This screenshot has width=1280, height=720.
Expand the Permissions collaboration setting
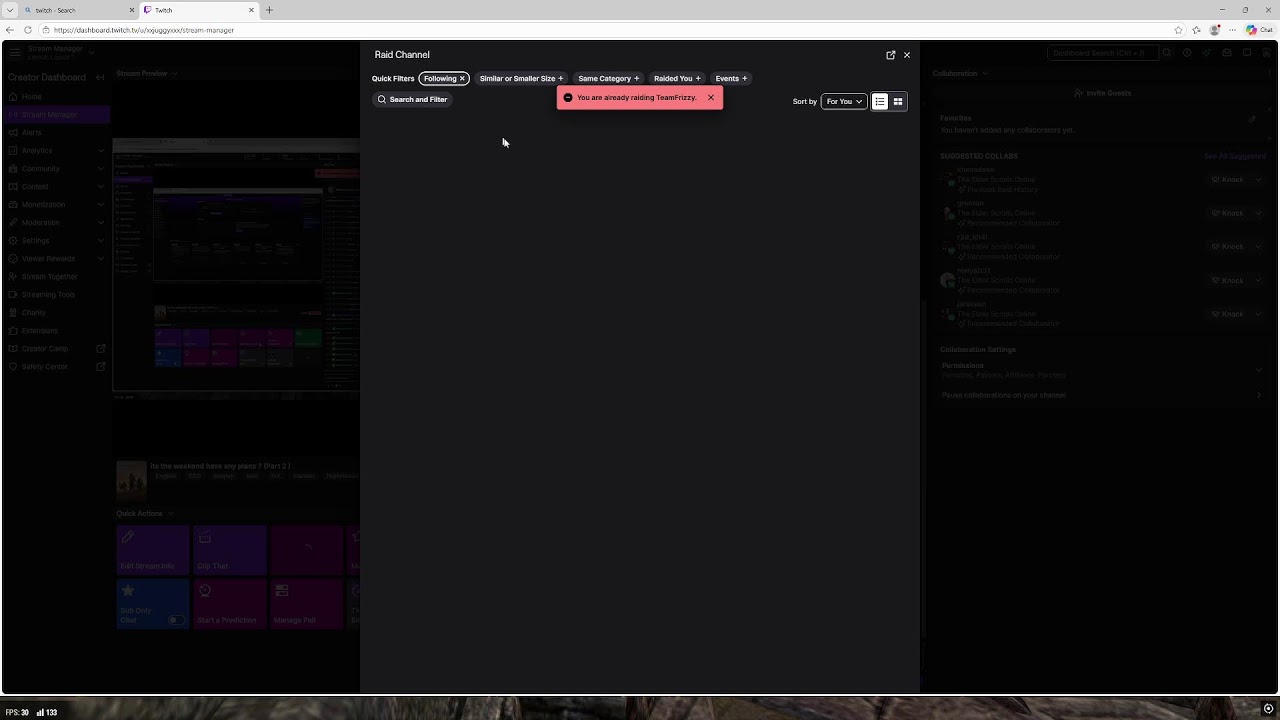1102,370
